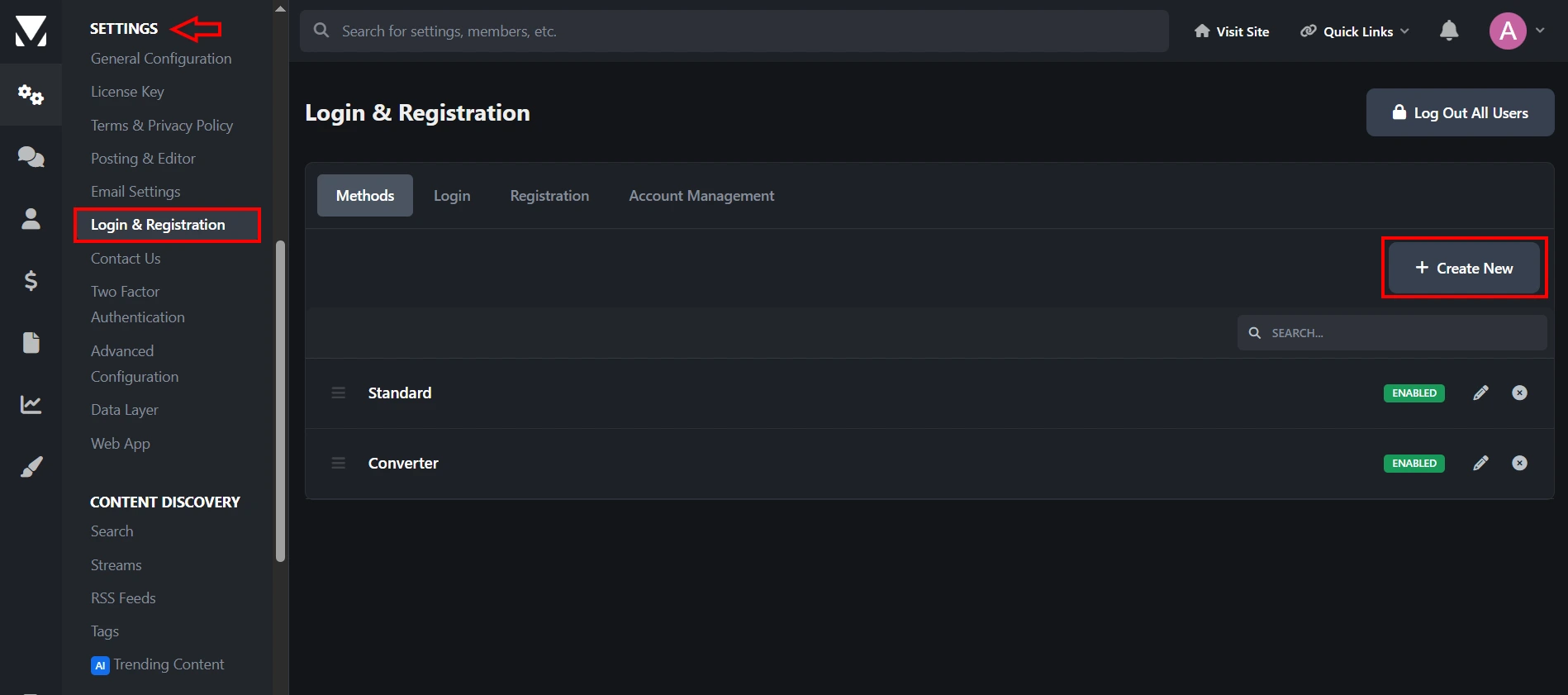Click the magnifier icon in top search

coord(321,31)
